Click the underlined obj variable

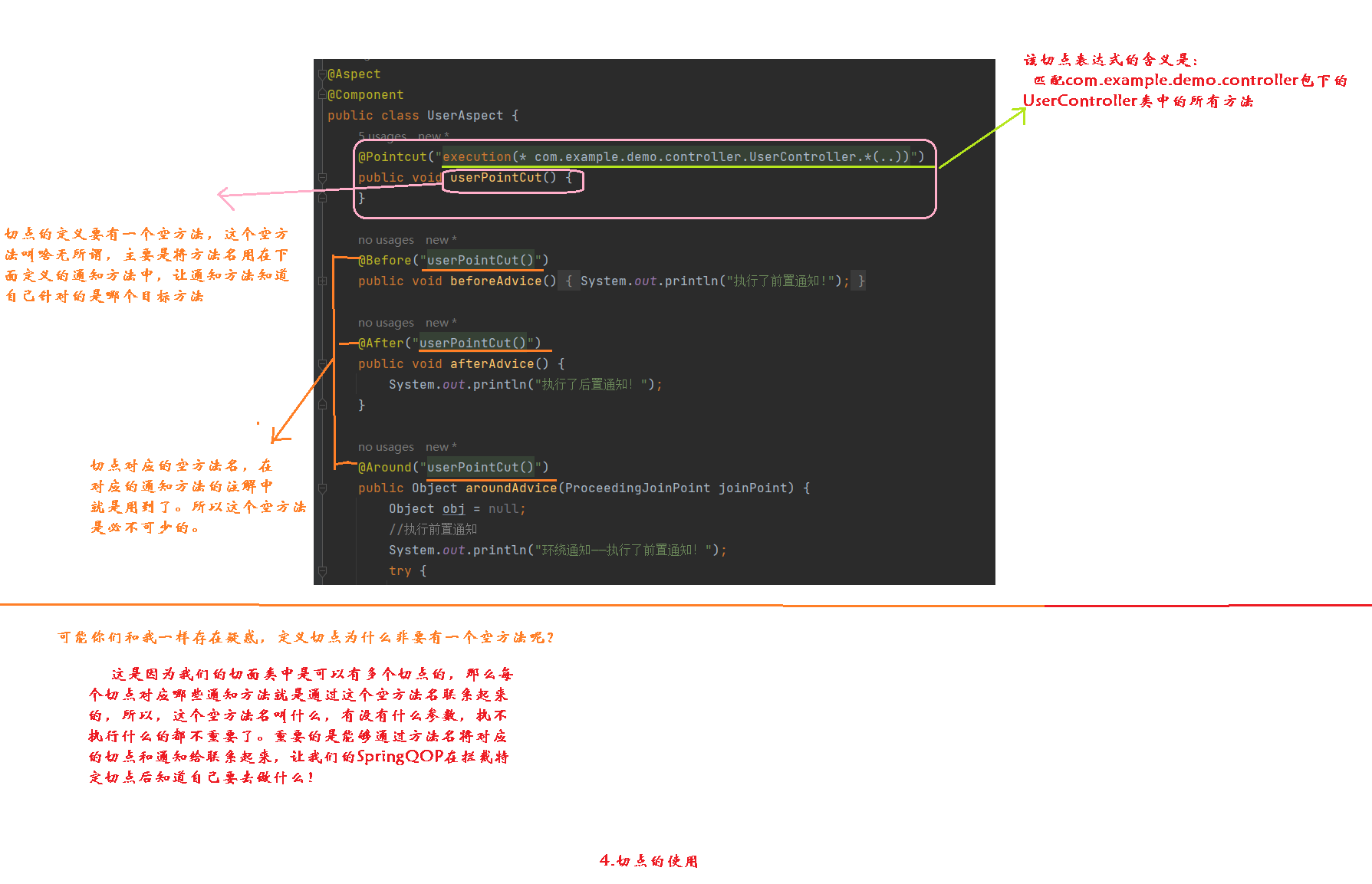(453, 509)
